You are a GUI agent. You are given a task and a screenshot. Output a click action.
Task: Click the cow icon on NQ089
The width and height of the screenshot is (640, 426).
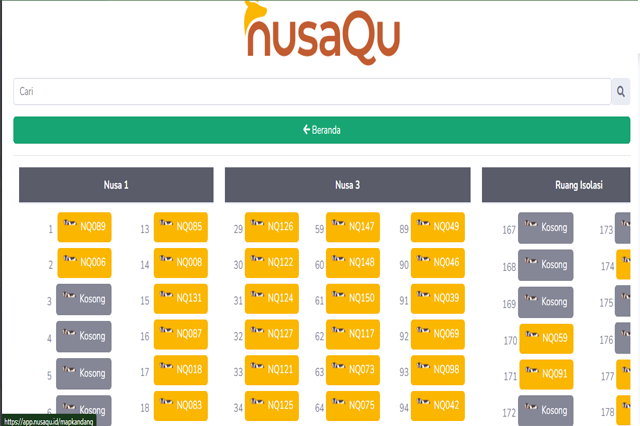(x=70, y=223)
